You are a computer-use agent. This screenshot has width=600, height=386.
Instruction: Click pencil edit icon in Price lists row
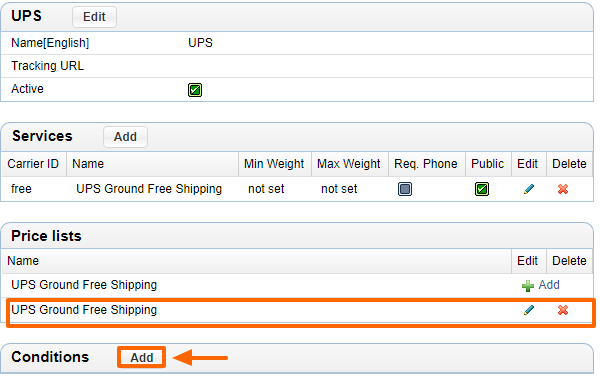(x=529, y=310)
